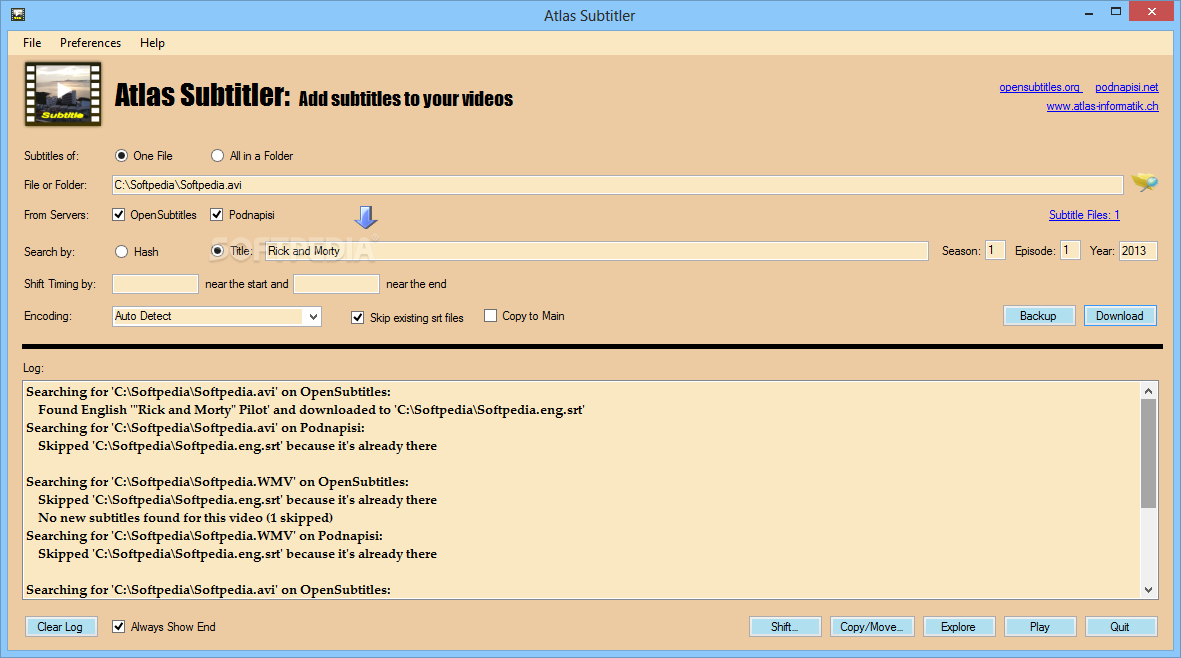Uncheck the OpenSubtitles server checkbox
Viewport: 1181px width, 658px height.
[x=118, y=215]
